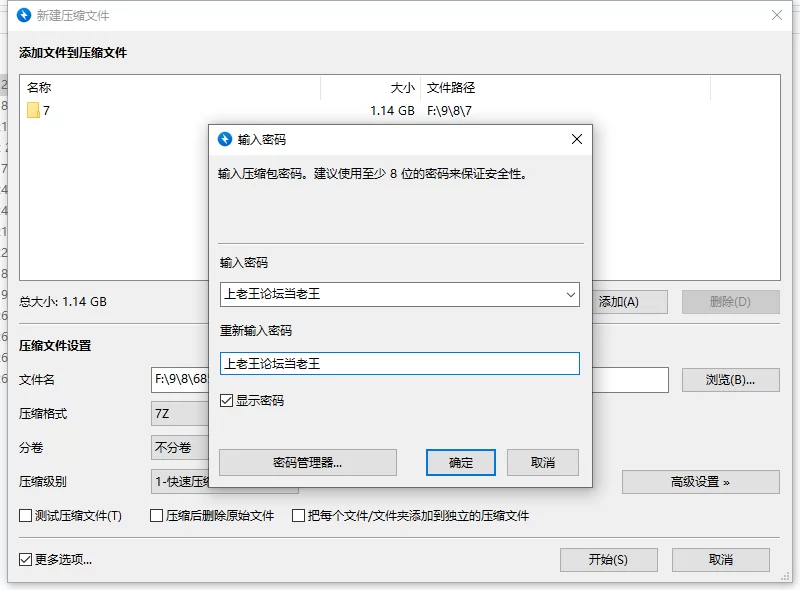This screenshot has width=800, height=590.
Task: Open 密码管理器... button
Action: [308, 462]
